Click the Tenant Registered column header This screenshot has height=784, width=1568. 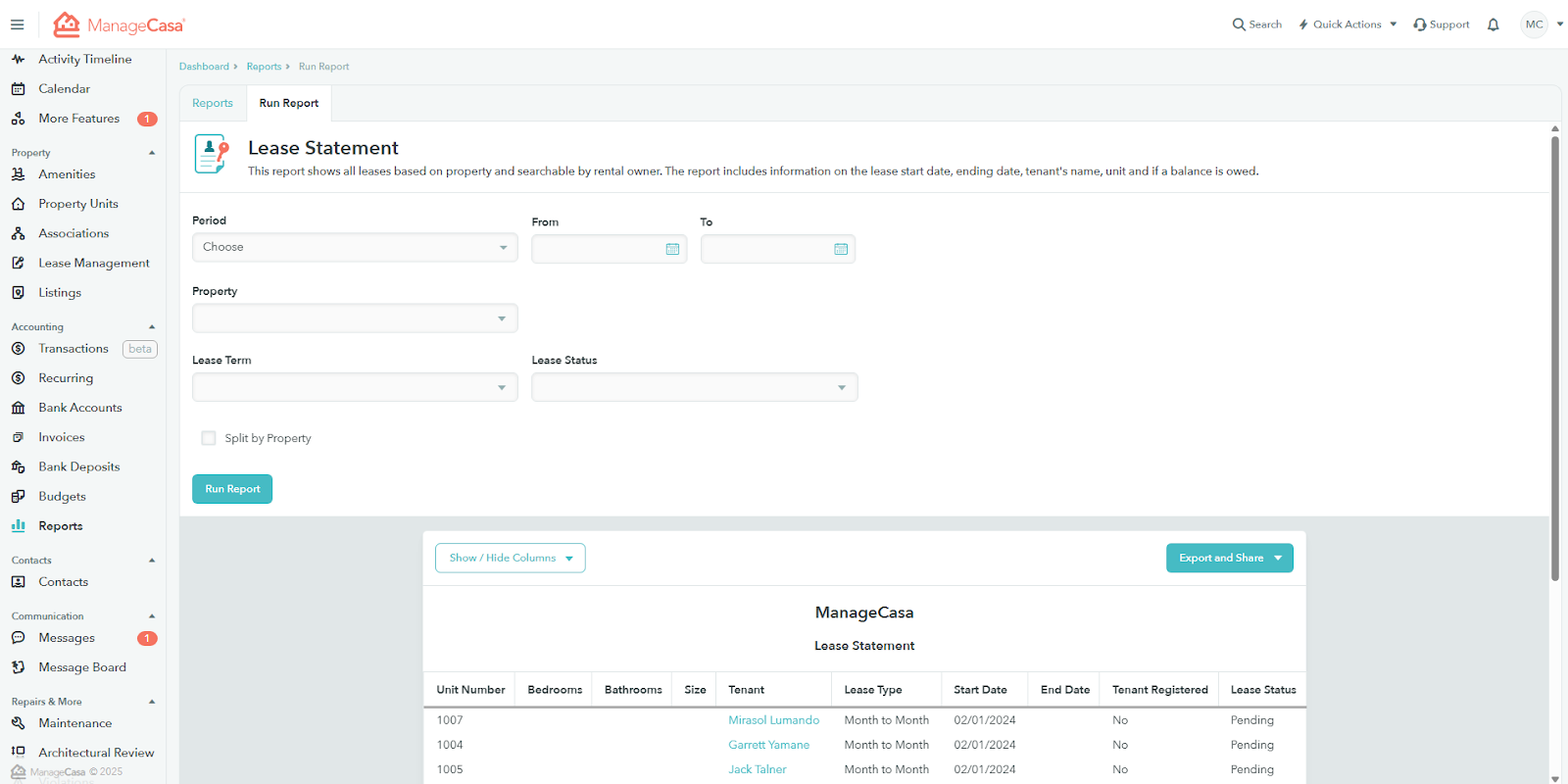coord(1160,690)
